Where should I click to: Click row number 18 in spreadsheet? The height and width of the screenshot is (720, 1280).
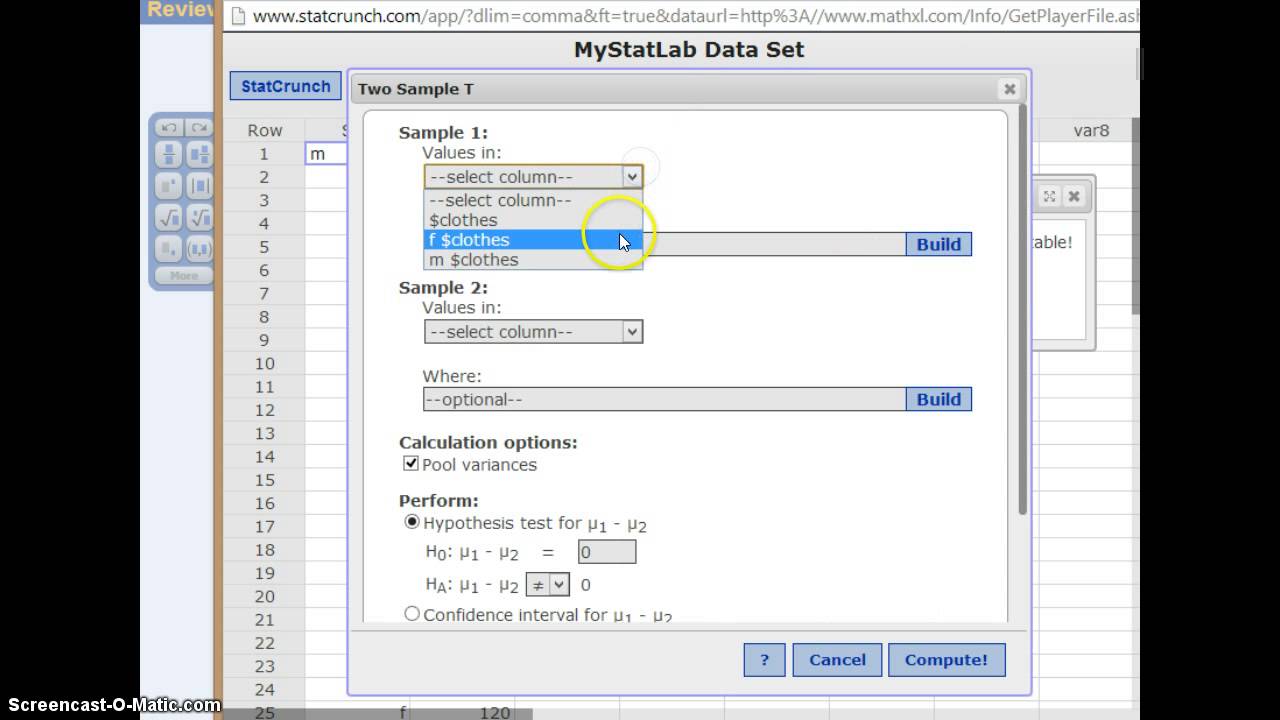264,550
